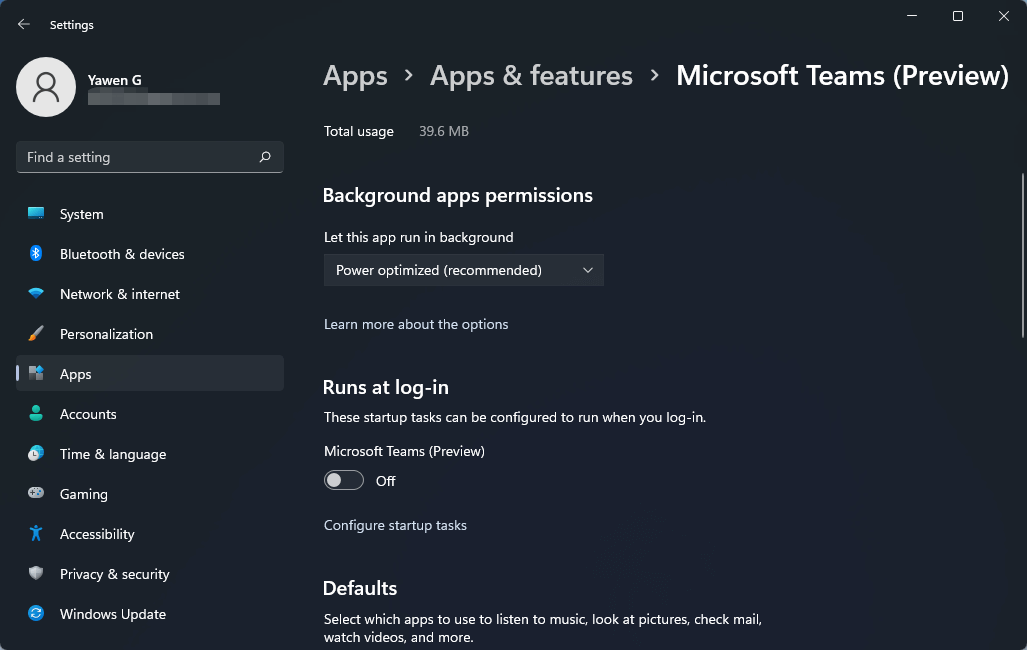Click the back arrow in Settings
1027x650 pixels.
[x=22, y=24]
